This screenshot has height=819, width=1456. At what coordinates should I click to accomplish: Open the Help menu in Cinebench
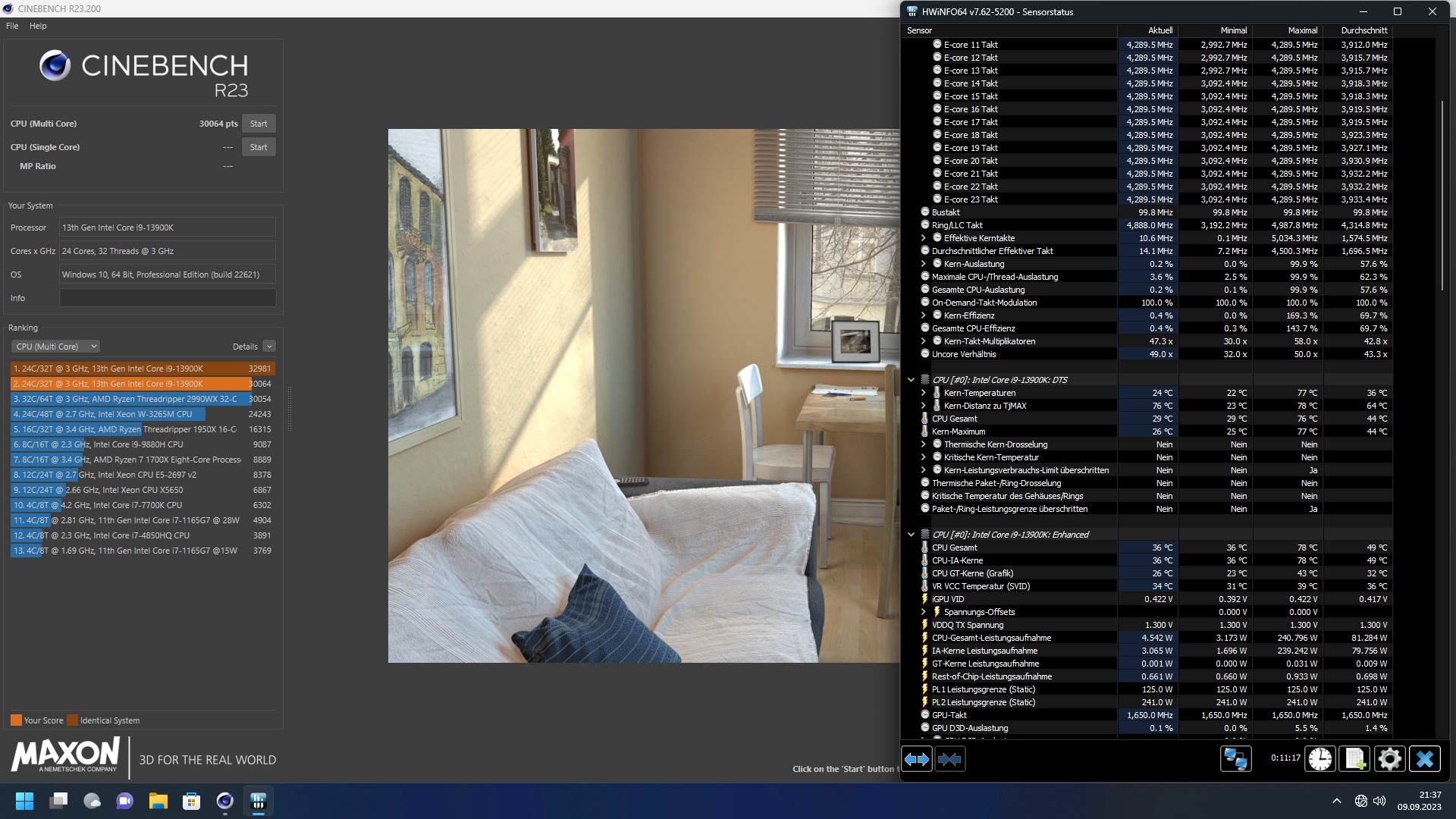coord(38,26)
